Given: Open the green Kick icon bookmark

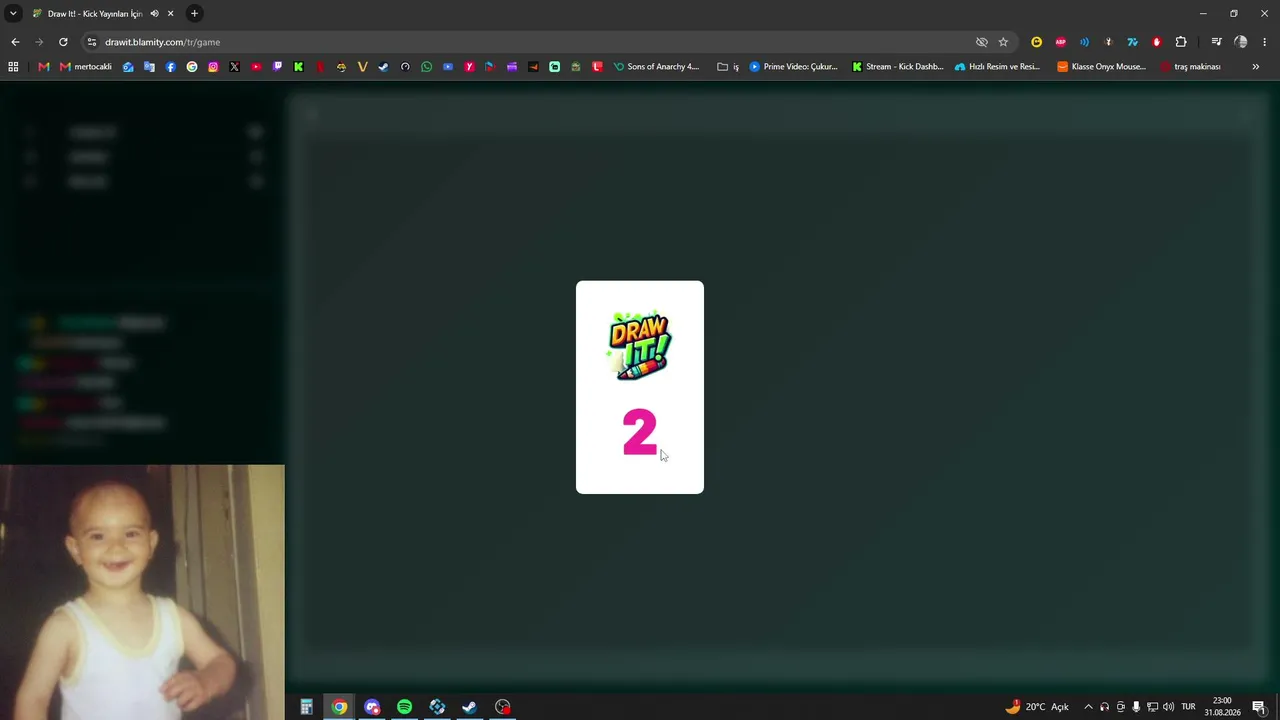Looking at the screenshot, I should pyautogui.click(x=298, y=67).
